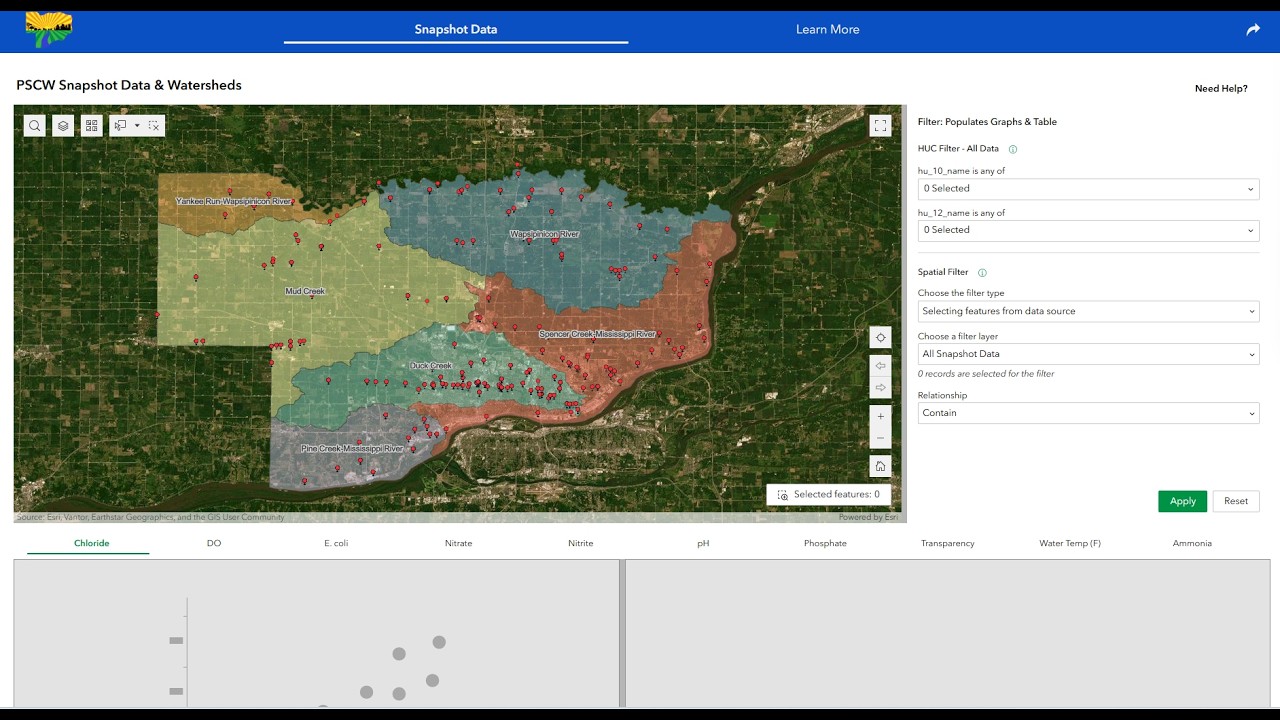
Task: Expand the filter type dropdown
Action: click(x=1088, y=311)
